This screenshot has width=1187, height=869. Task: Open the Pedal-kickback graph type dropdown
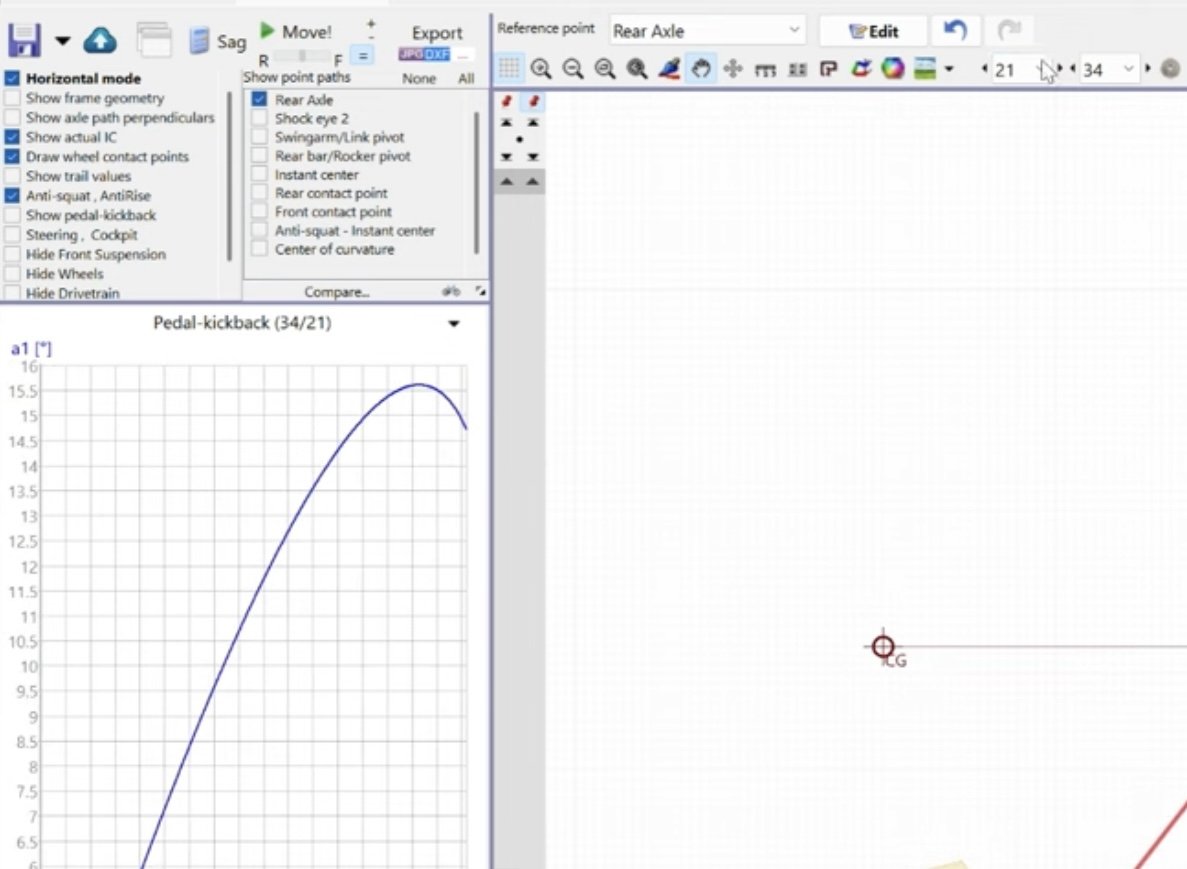click(x=453, y=324)
